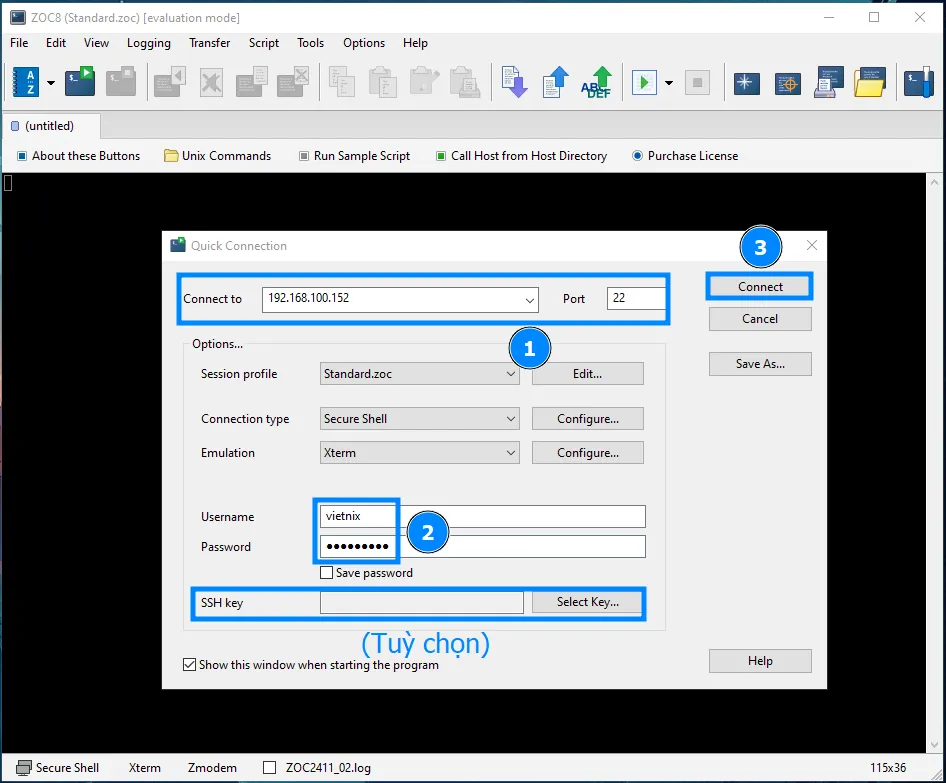The image size is (946, 783).
Task: Open the Script menu
Action: tap(264, 43)
